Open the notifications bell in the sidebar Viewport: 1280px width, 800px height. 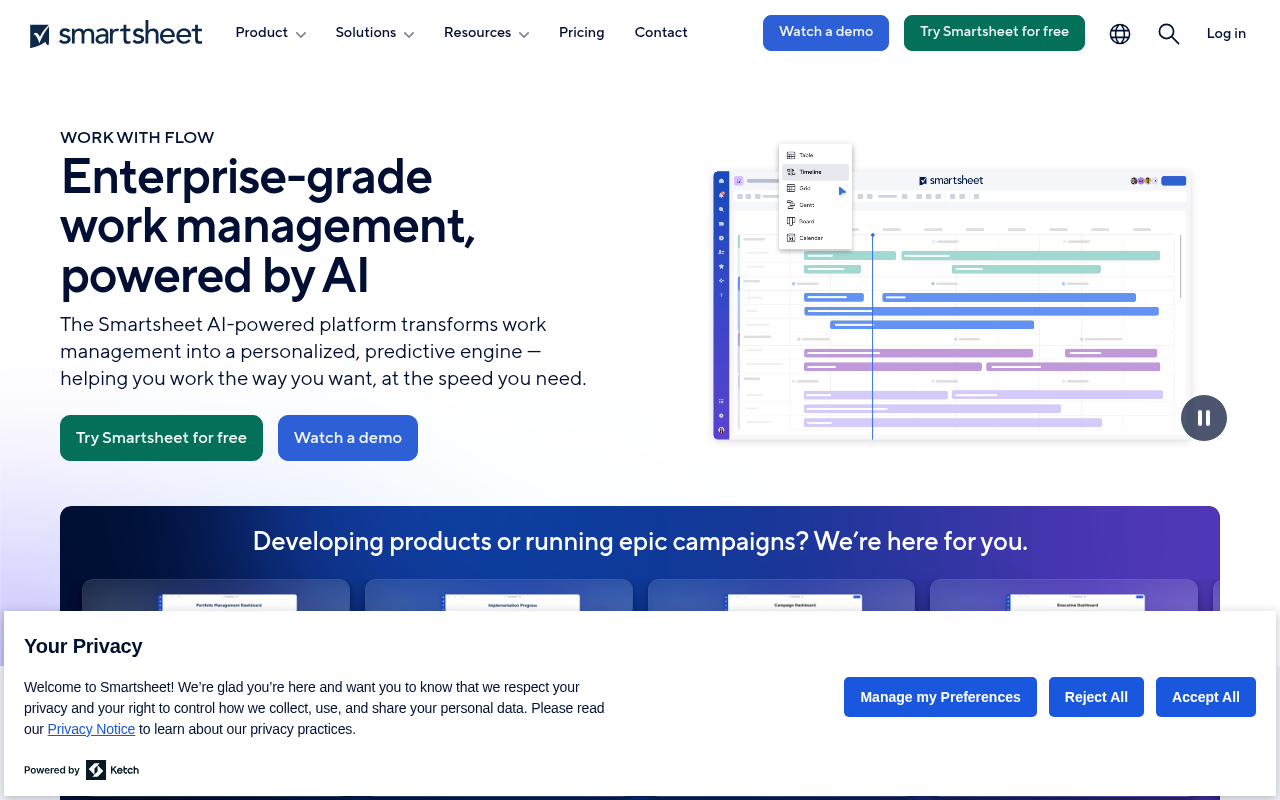pos(721,194)
